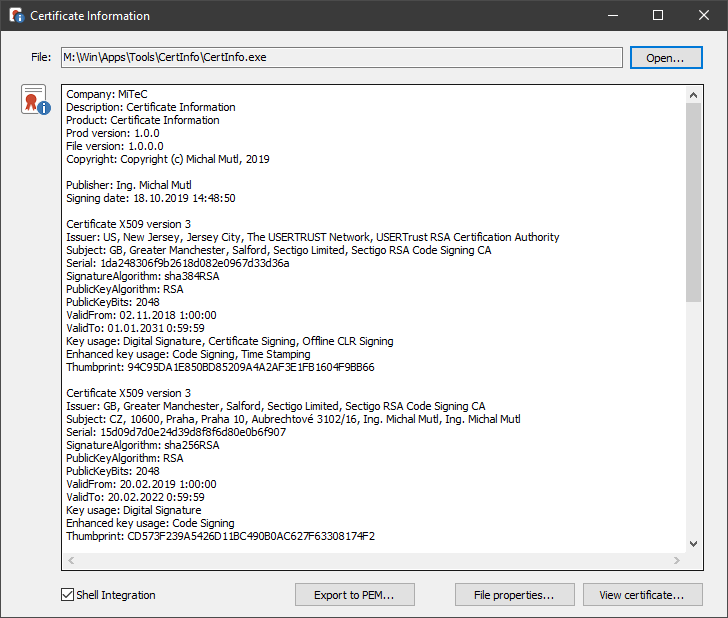Click the 'Description: Certificate Information' line
Viewport: 728px width, 618px height.
151,107
